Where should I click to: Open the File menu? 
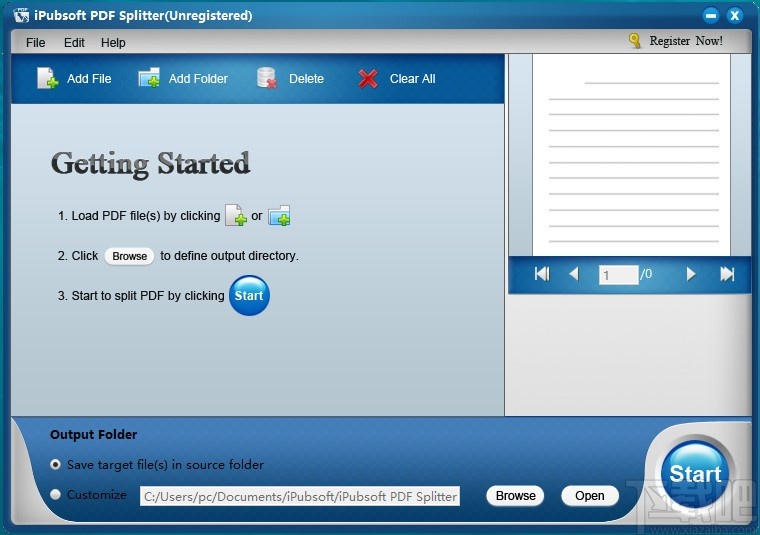click(x=35, y=43)
